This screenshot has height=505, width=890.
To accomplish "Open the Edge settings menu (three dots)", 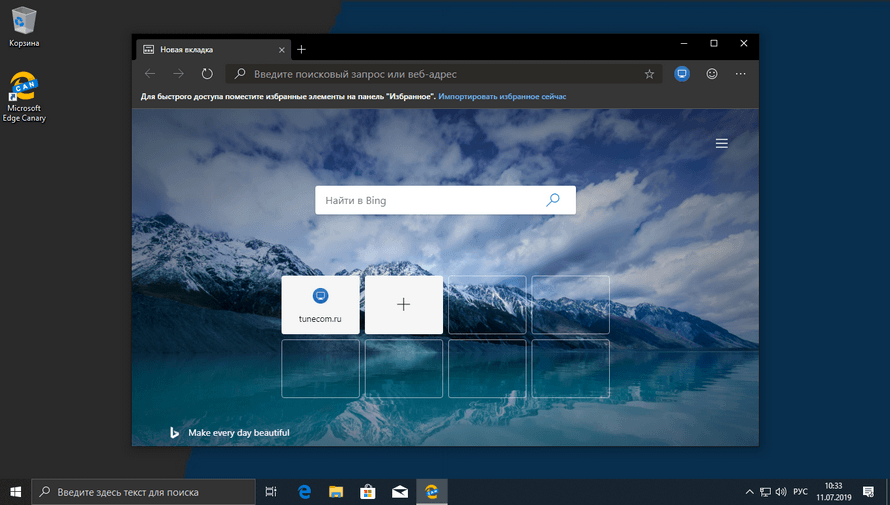I will (740, 74).
